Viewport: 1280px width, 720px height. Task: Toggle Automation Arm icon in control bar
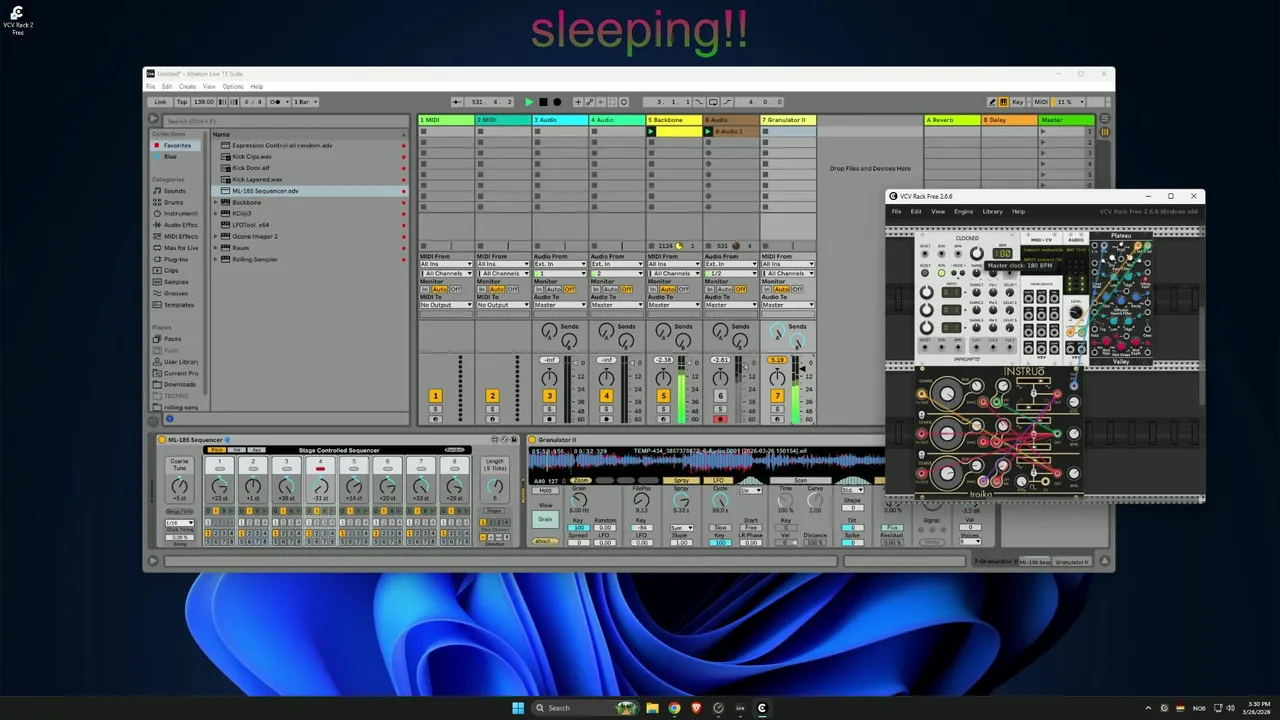[590, 102]
